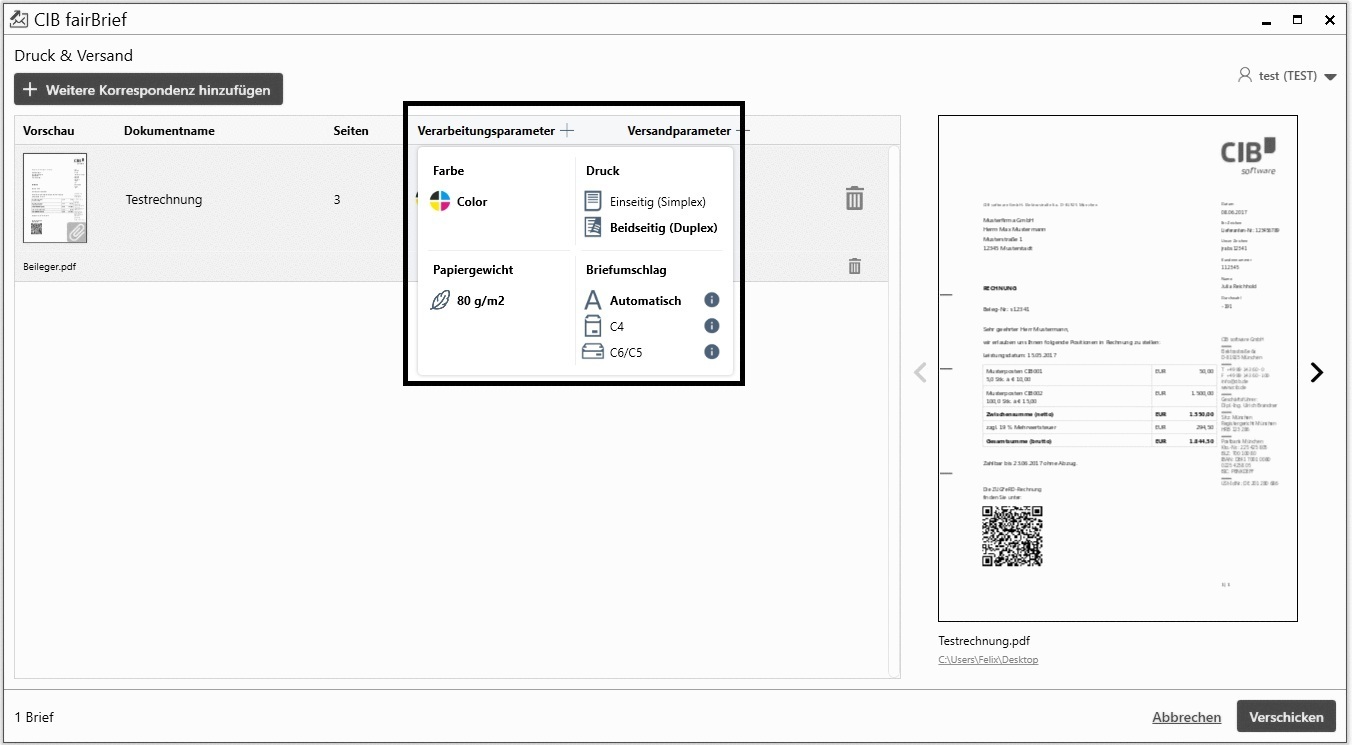Image resolution: width=1352 pixels, height=745 pixels.
Task: Show info for Automatisch envelope
Action: tap(712, 300)
